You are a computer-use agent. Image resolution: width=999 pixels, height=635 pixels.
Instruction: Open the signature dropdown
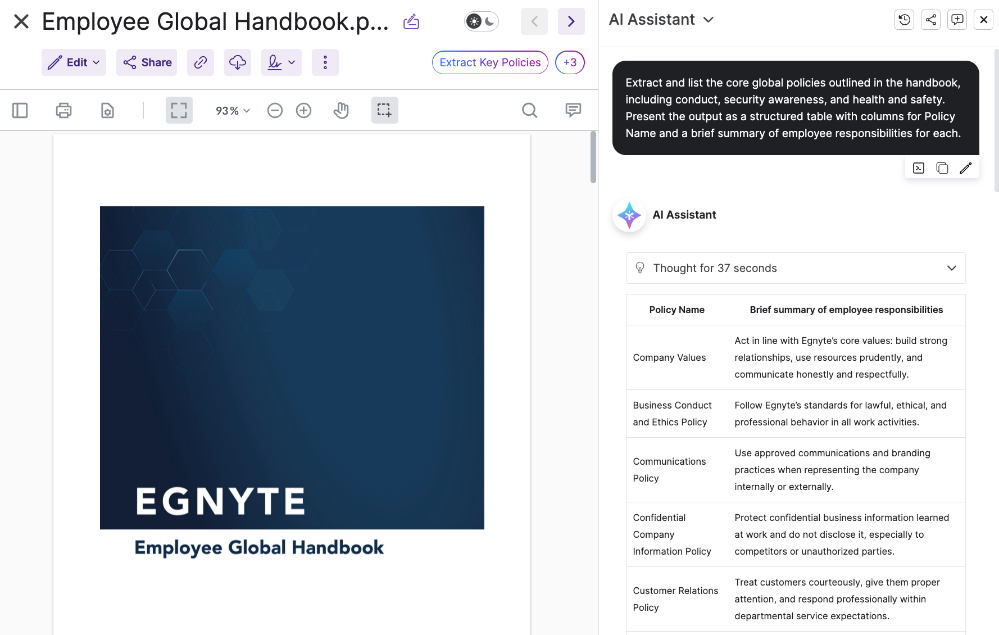tap(281, 62)
